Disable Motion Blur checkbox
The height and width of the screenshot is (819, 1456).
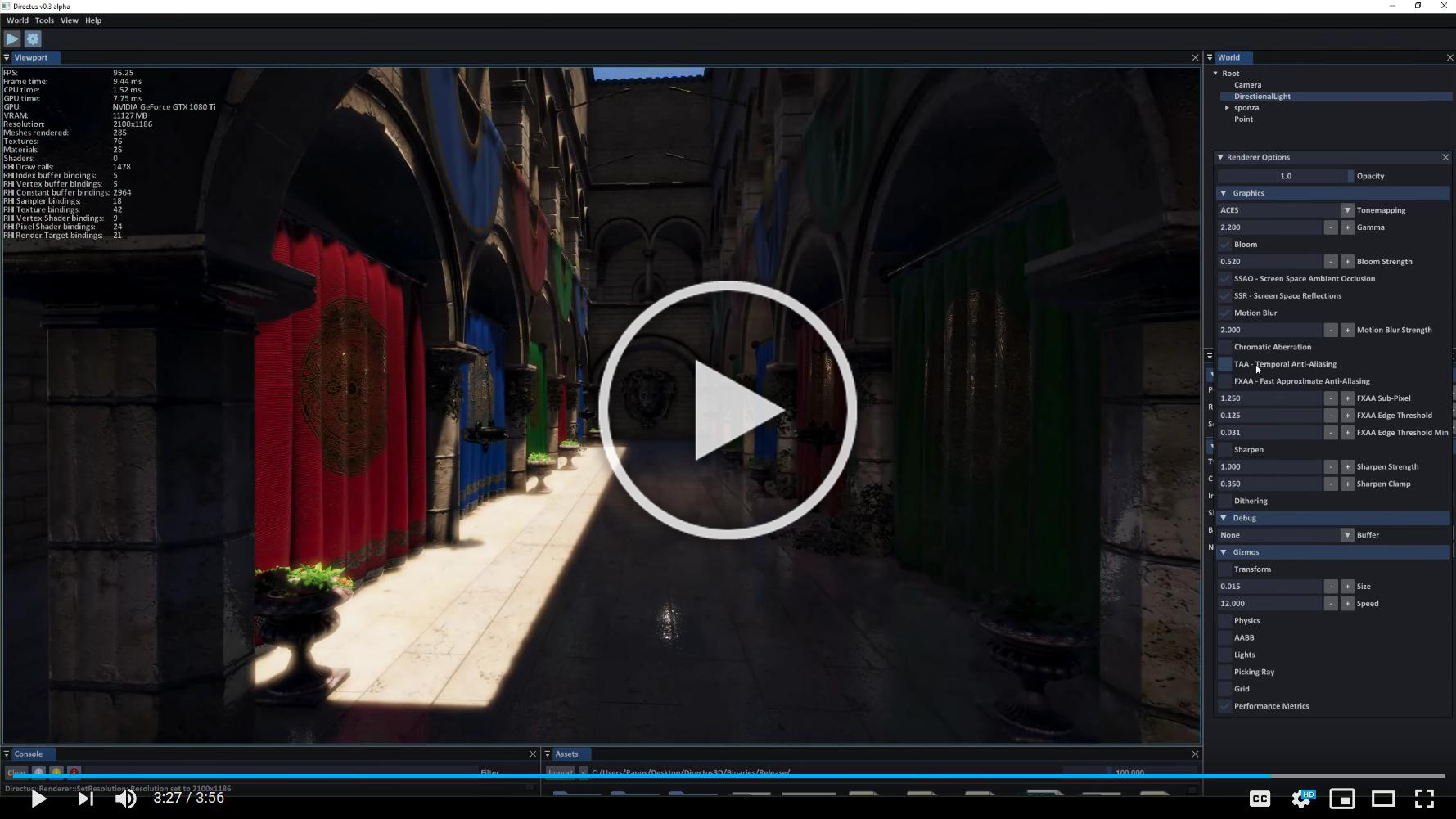tap(1225, 313)
